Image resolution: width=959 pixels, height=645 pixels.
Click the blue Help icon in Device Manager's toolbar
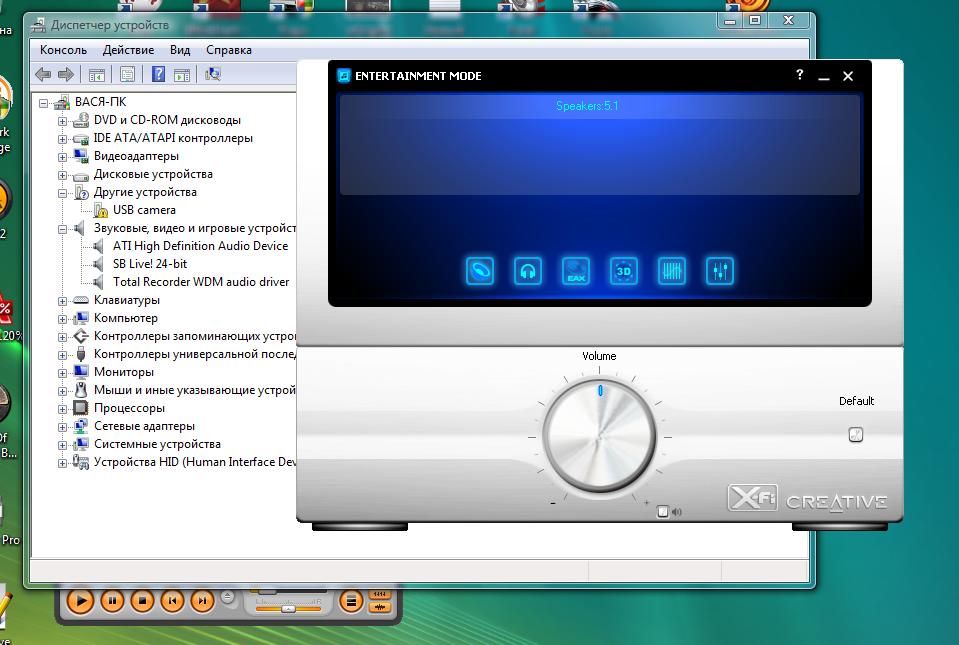click(x=158, y=74)
